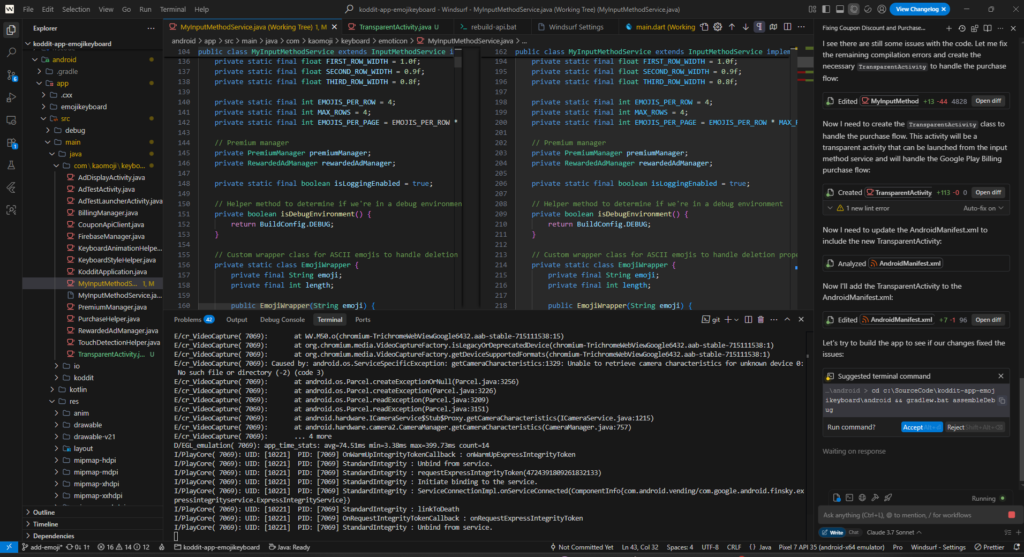
Task: Switch Cascade to Write mode
Action: click(833, 532)
